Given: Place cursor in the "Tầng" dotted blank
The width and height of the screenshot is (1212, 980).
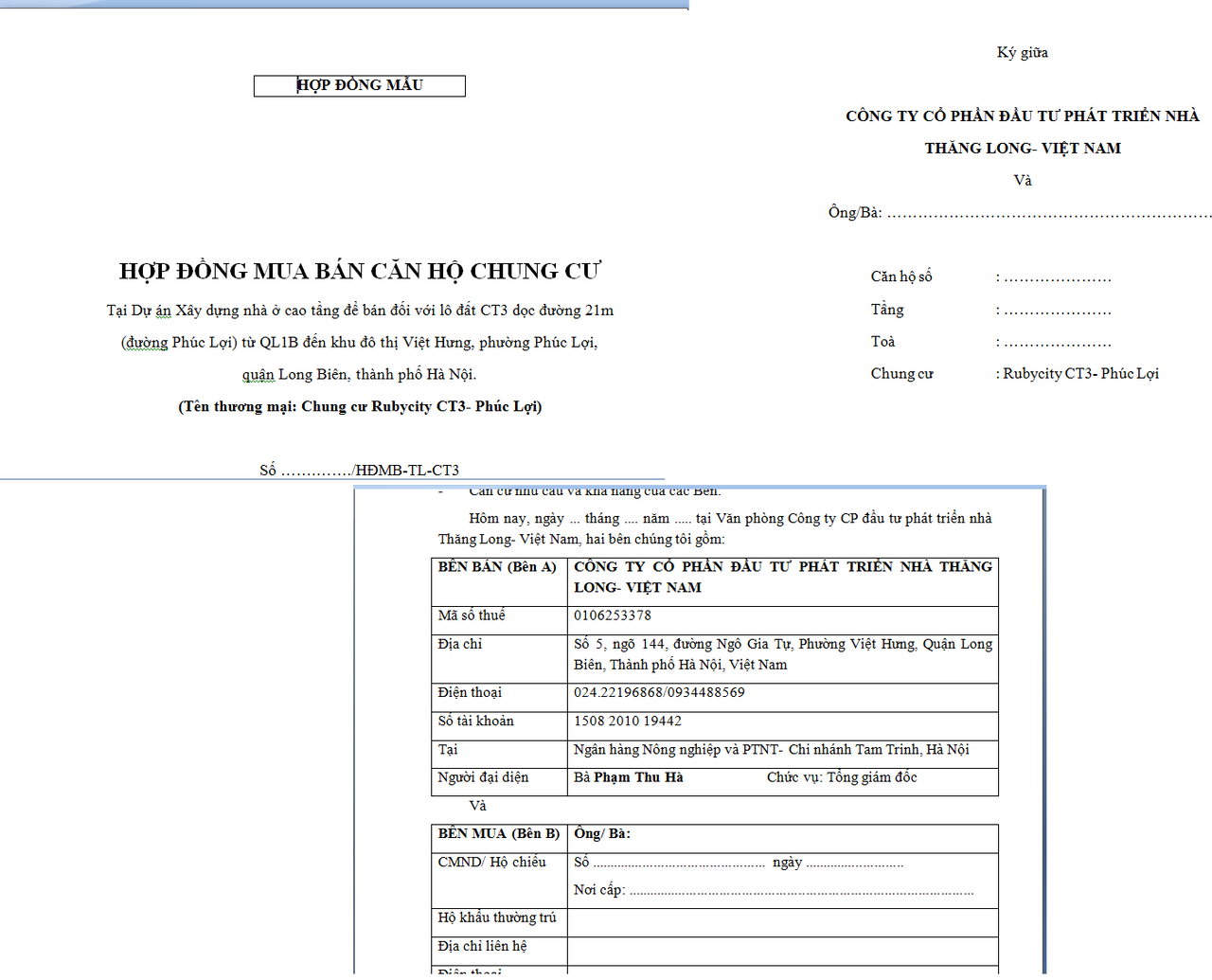Looking at the screenshot, I should (1057, 311).
